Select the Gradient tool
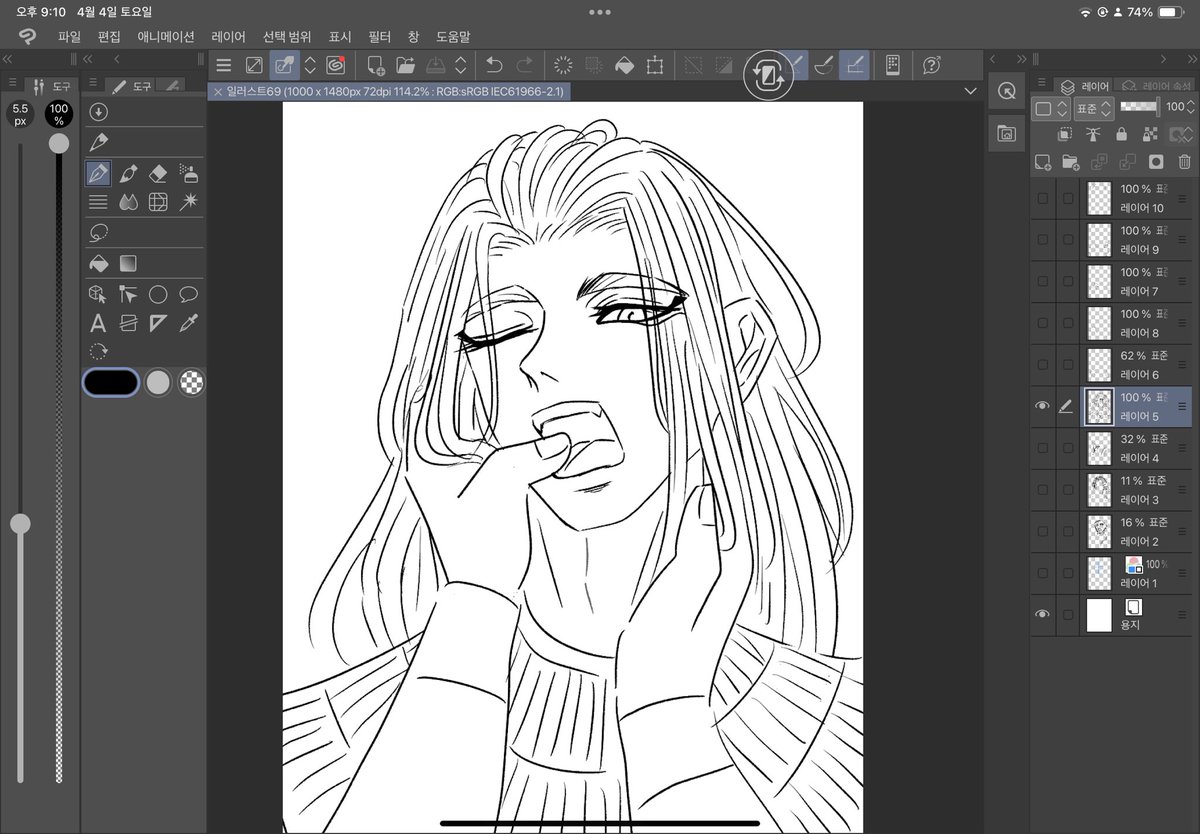 click(x=128, y=263)
